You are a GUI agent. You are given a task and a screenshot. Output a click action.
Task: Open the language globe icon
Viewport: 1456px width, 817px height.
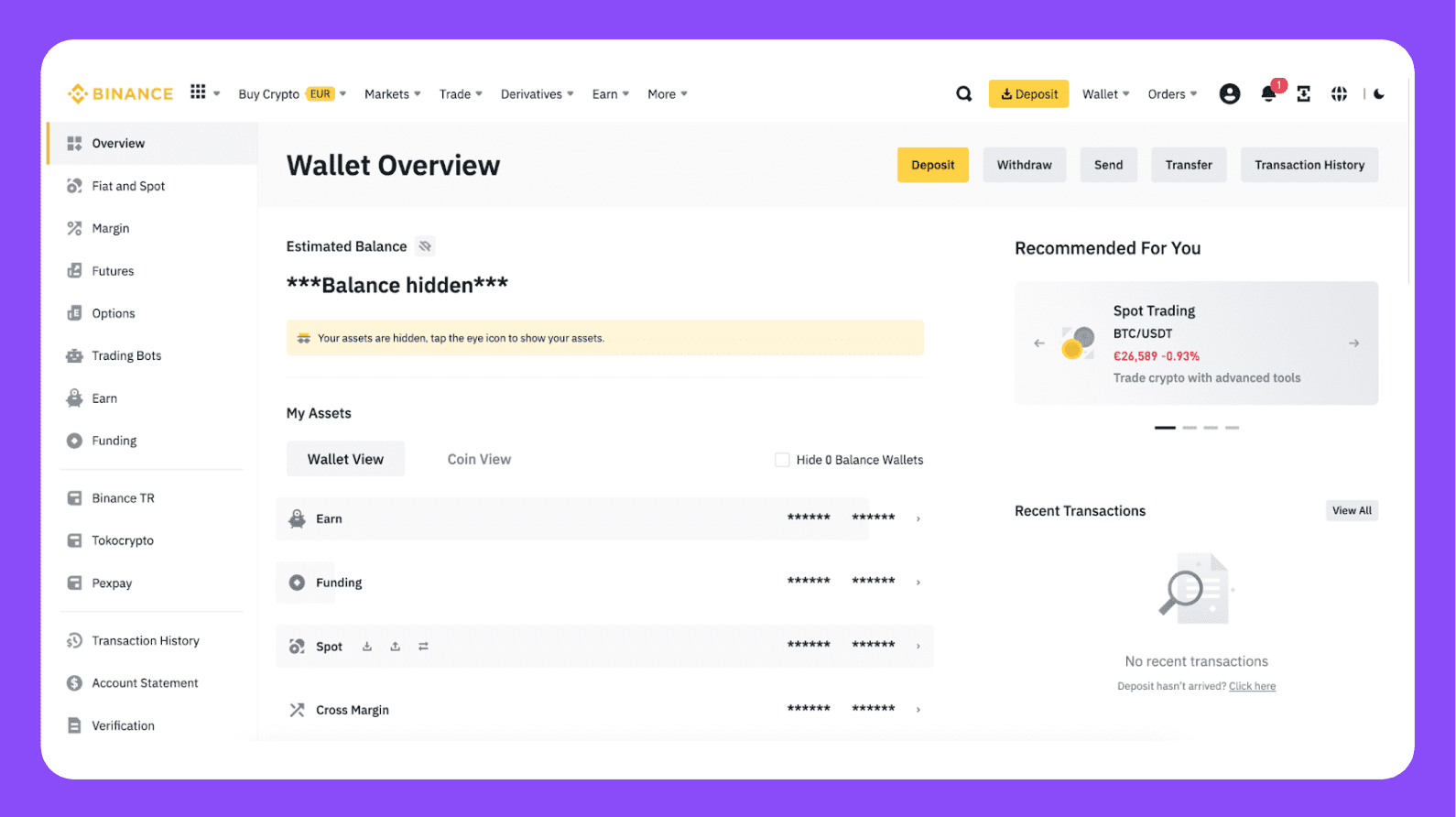pos(1339,93)
